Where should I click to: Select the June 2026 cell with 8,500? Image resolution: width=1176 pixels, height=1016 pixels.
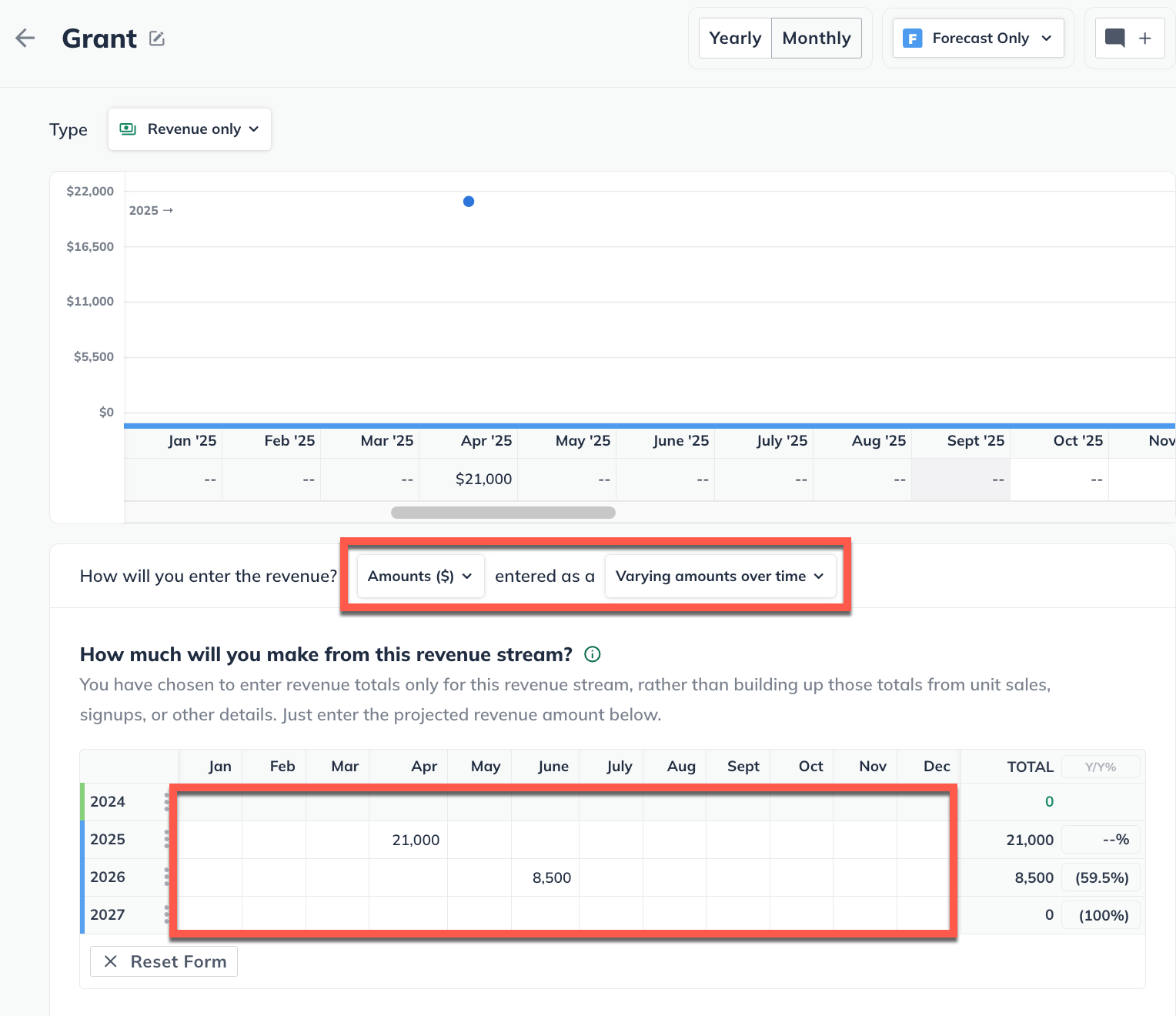coord(546,877)
